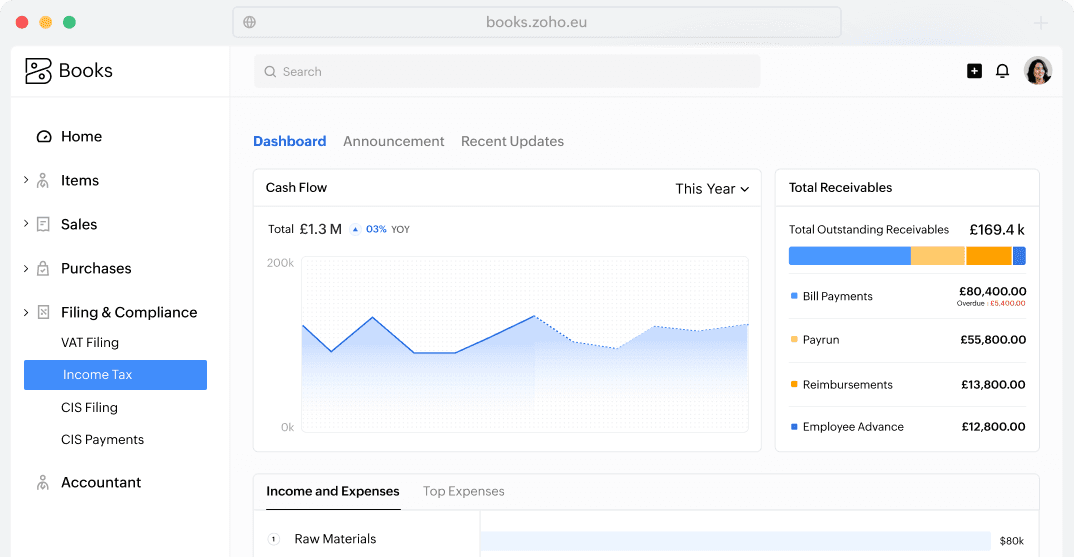The width and height of the screenshot is (1074, 557).
Task: Click the Cash Flow card title
Action: (296, 188)
